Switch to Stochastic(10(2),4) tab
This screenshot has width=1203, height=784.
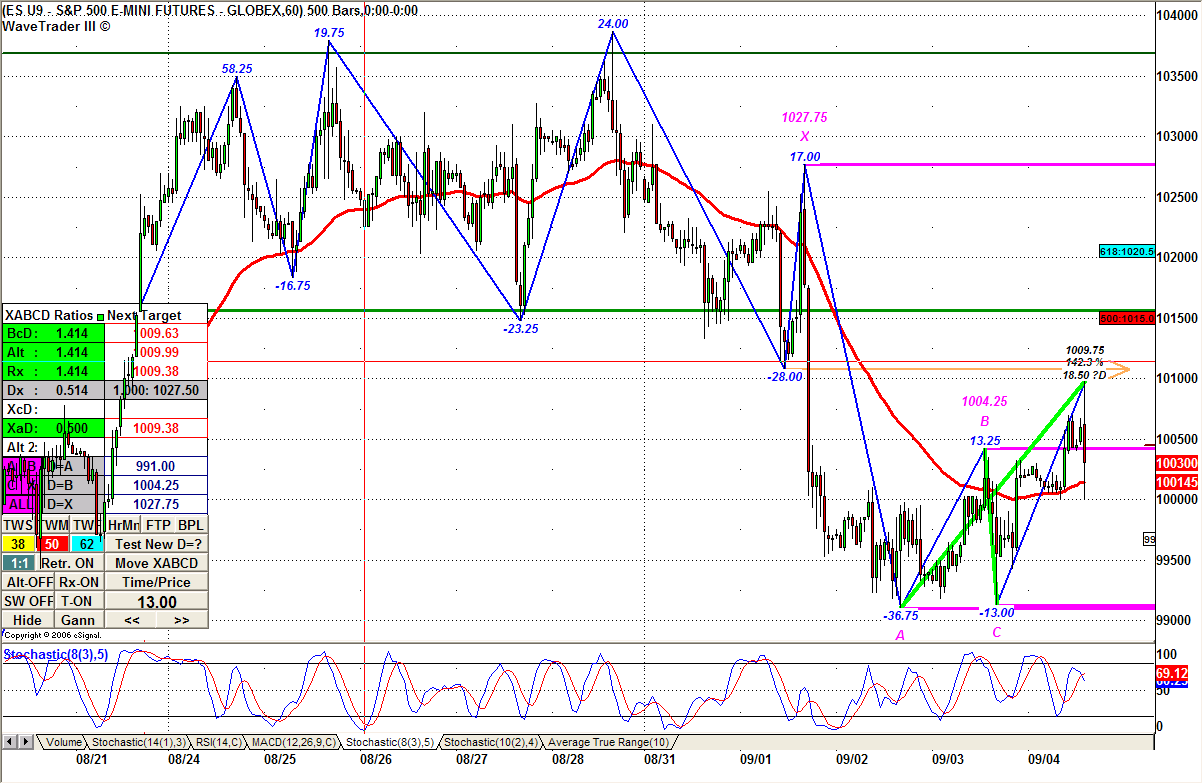click(491, 743)
